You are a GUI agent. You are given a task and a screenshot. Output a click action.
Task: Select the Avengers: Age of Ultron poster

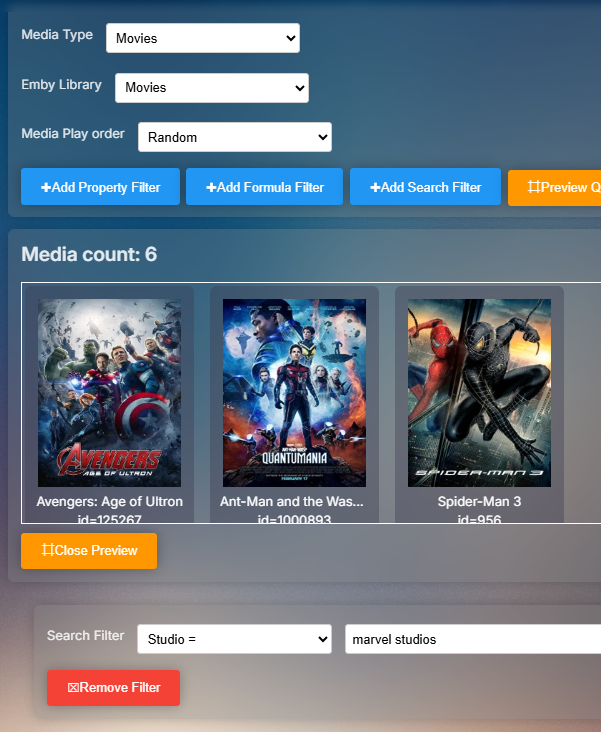coord(110,393)
